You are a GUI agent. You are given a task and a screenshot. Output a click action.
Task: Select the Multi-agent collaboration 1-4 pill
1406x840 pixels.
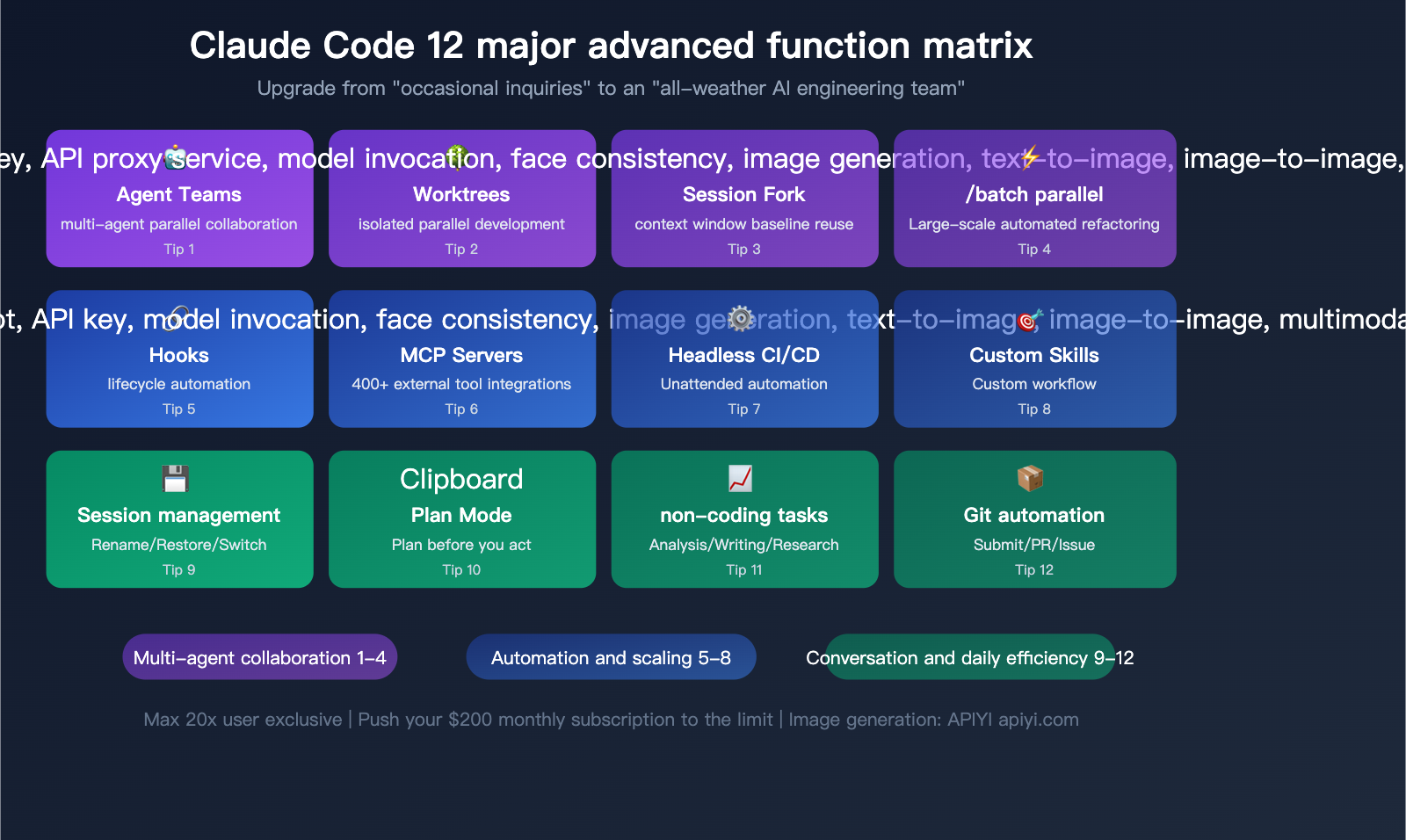259,656
